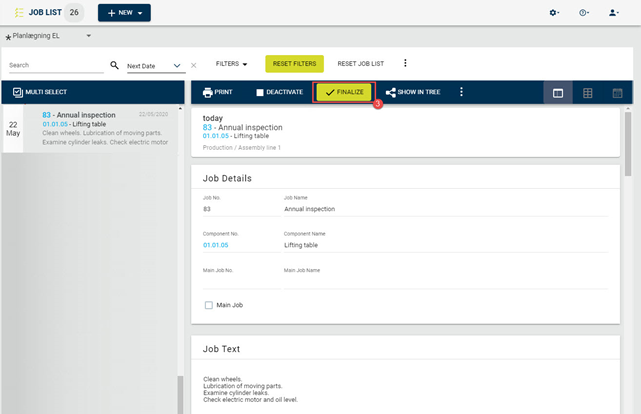Open the help clock icon menu
641x414 pixels.
584,13
